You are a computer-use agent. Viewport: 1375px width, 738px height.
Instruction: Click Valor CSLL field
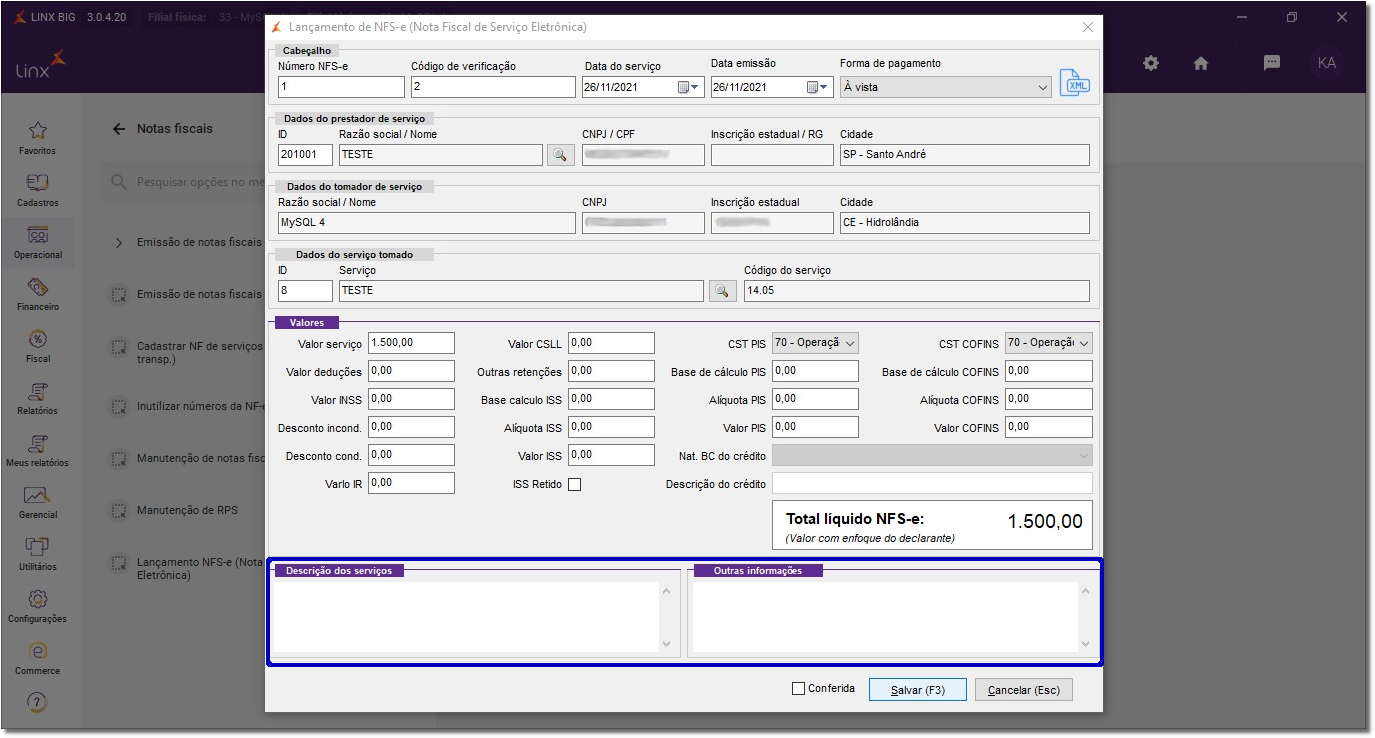coord(611,343)
